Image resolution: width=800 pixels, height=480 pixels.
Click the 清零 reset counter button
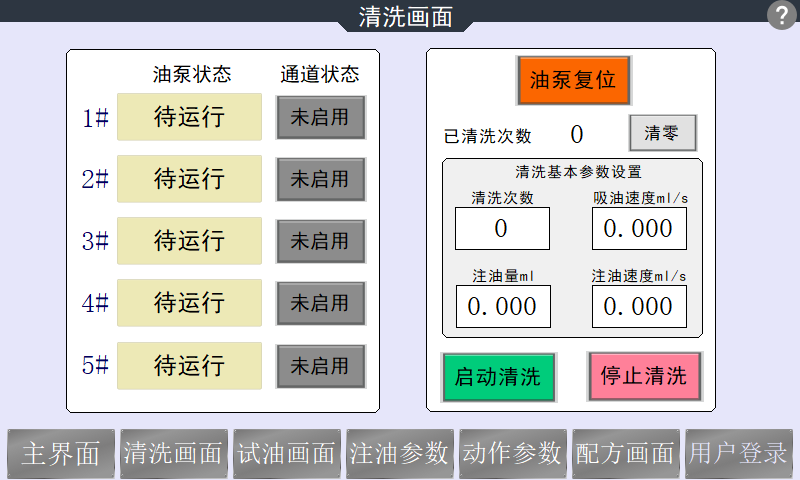662,133
